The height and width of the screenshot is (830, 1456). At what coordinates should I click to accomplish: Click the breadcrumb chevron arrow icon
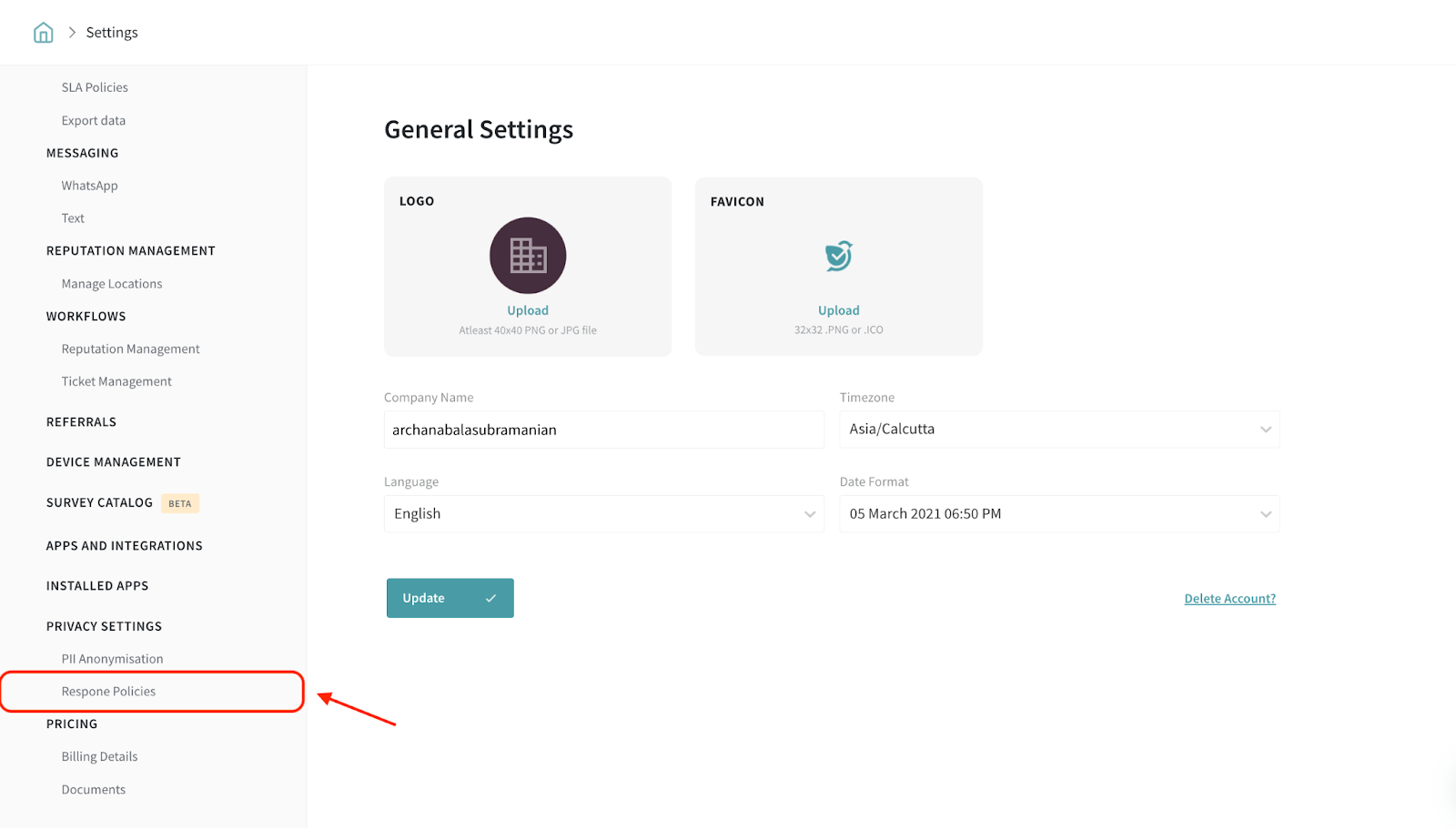(x=72, y=33)
